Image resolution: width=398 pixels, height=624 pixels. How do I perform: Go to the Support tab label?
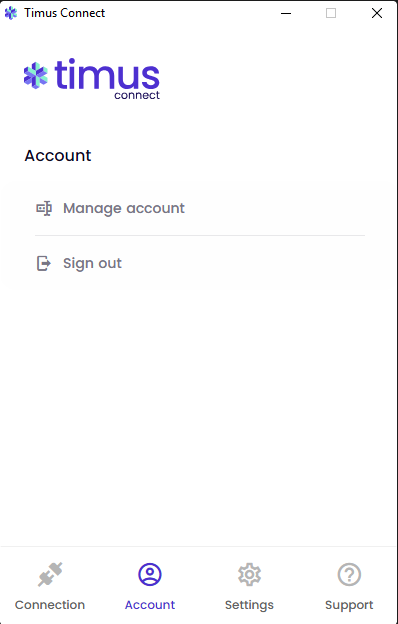[x=349, y=605]
